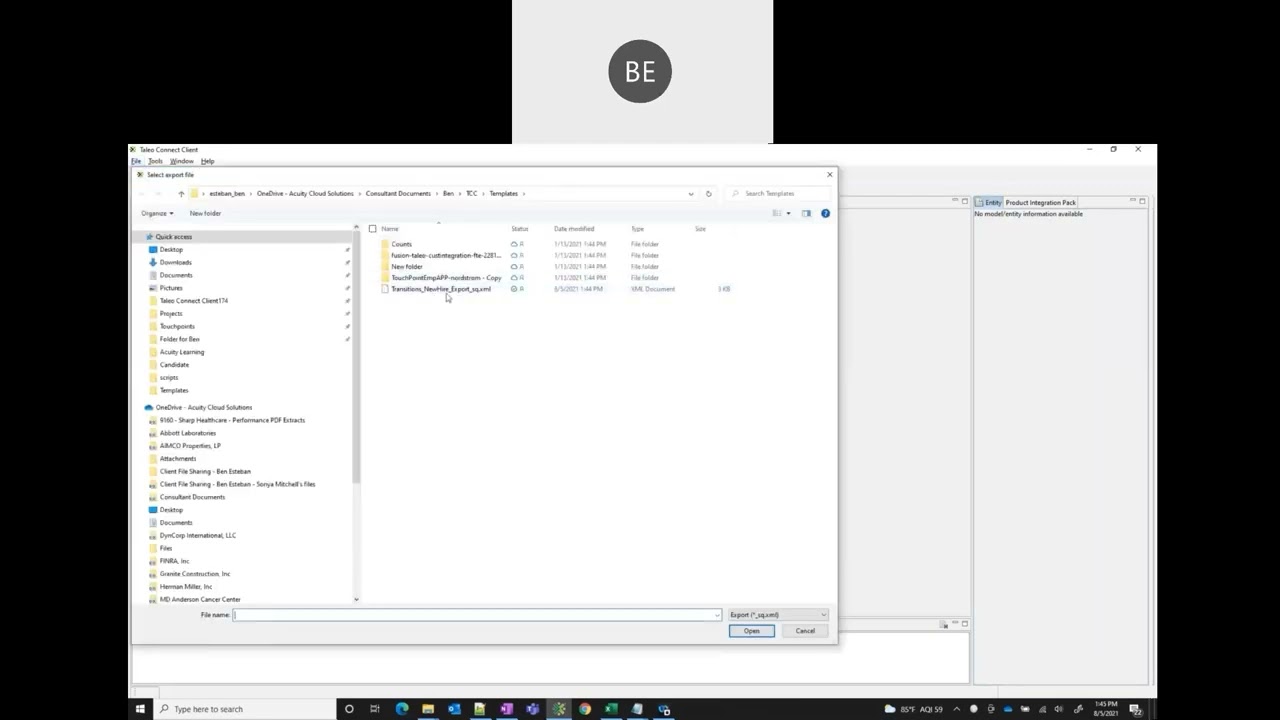Select the TouchPointEmpAPP-nordstrom - Copy folder

[445, 278]
